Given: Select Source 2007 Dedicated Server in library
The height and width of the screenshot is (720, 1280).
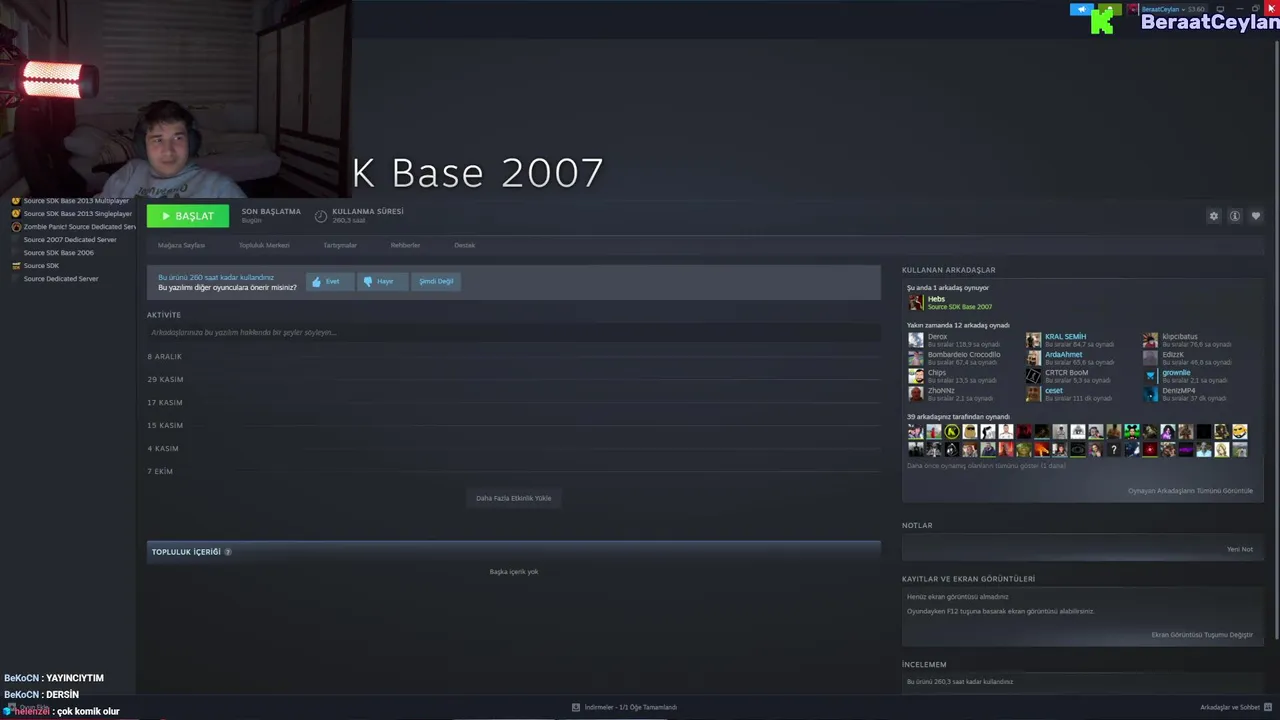Looking at the screenshot, I should pyautogui.click(x=70, y=240).
